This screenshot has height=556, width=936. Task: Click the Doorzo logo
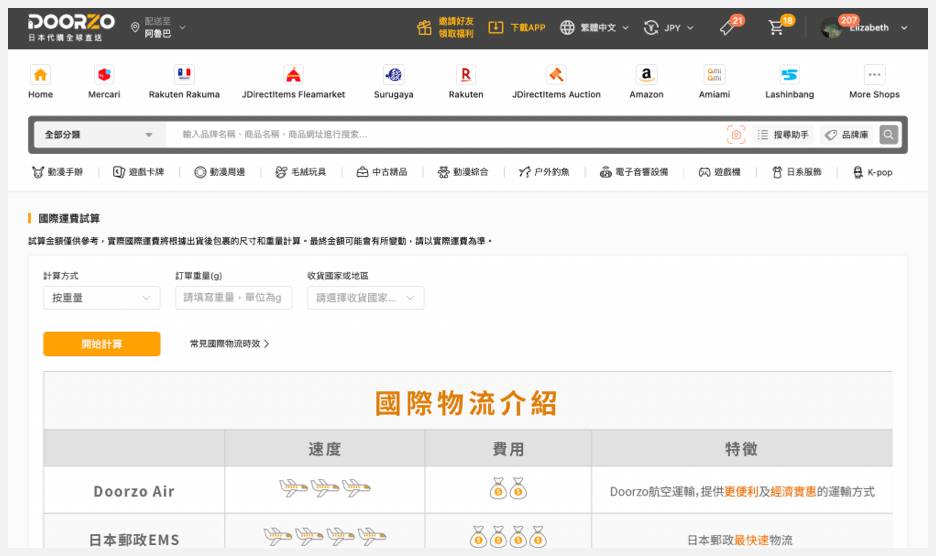click(71, 27)
